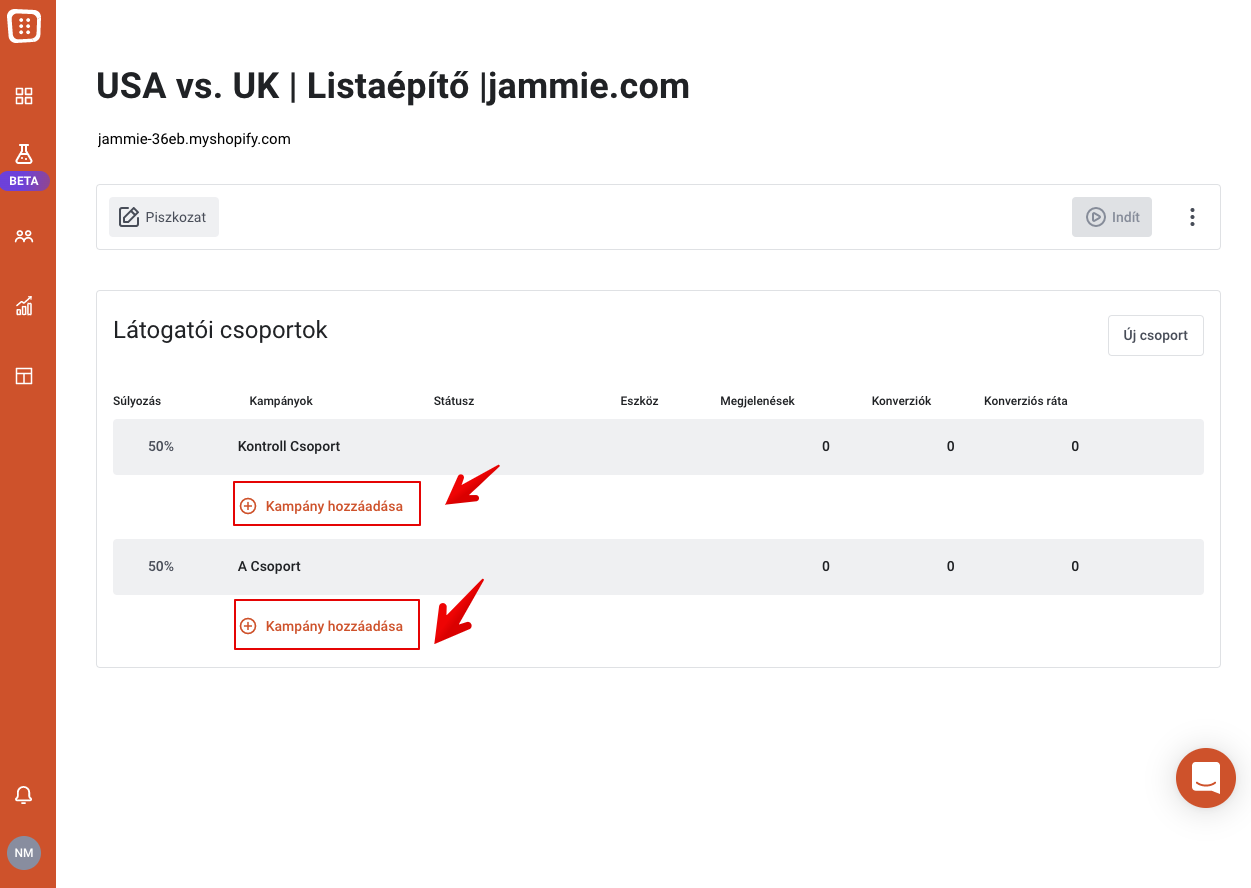Add campaign under Kontroll Csoport
This screenshot has width=1251, height=888.
click(x=327, y=505)
